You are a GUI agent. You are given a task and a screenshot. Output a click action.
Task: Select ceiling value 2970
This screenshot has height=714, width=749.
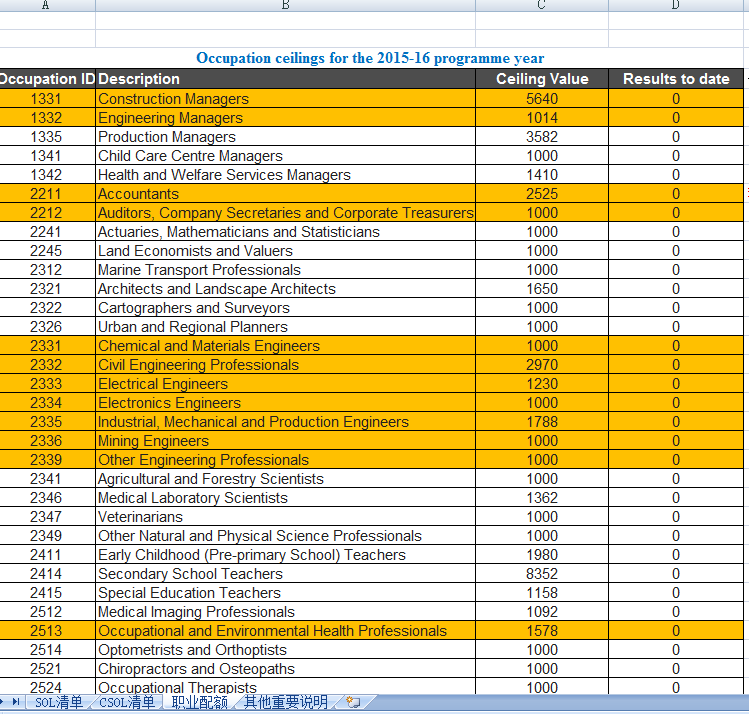(x=542, y=365)
